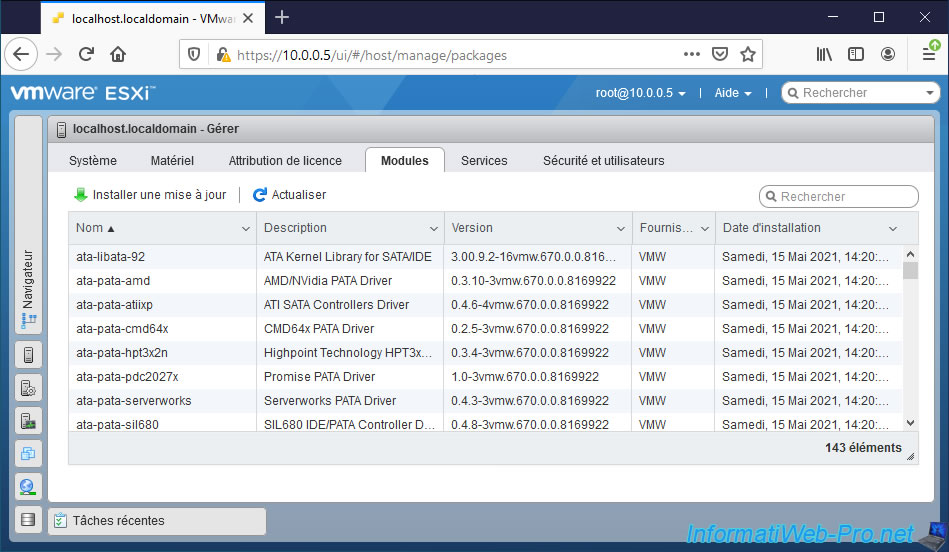
Task: Click the browser address bar URL
Action: (x=372, y=55)
